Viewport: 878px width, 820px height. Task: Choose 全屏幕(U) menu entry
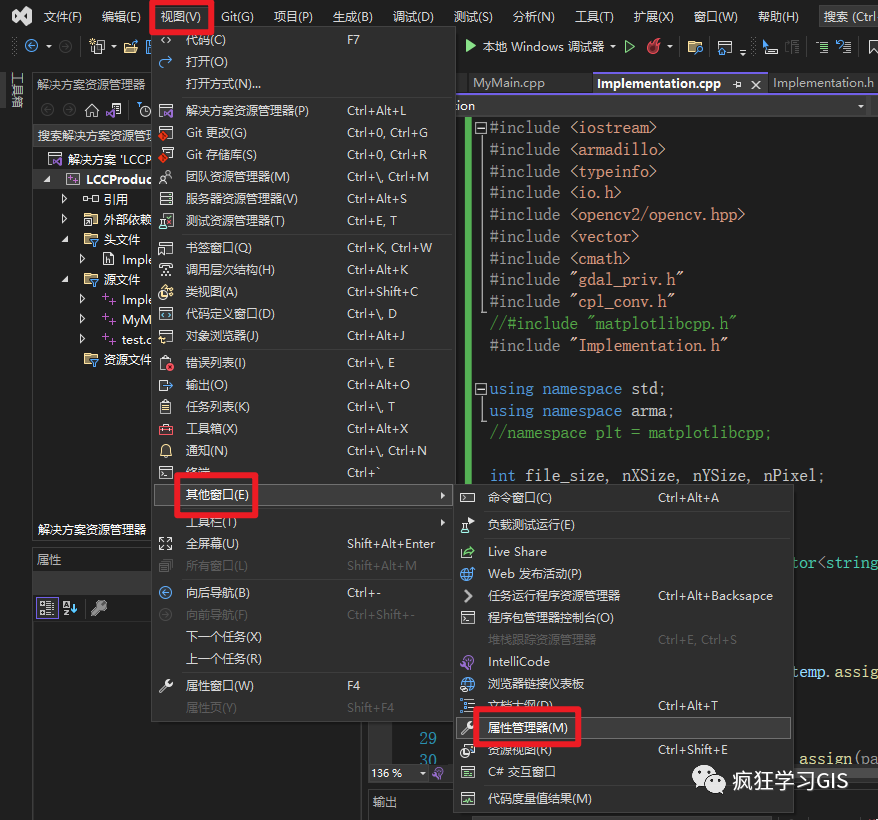pyautogui.click(x=303, y=544)
